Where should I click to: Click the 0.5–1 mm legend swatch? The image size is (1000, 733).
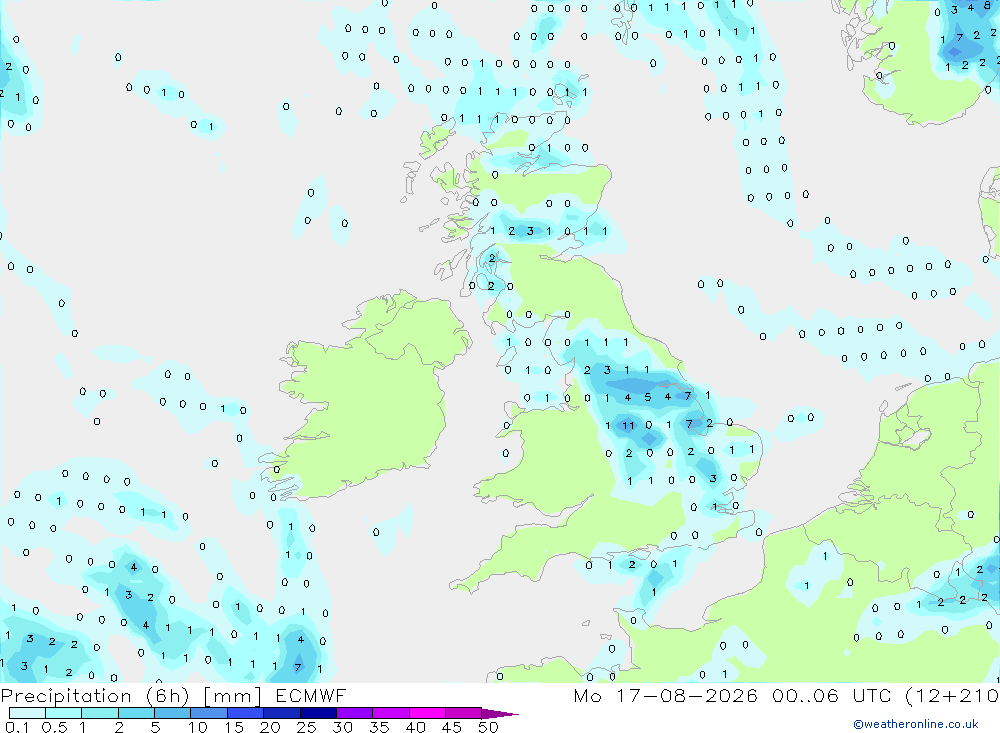point(63,713)
